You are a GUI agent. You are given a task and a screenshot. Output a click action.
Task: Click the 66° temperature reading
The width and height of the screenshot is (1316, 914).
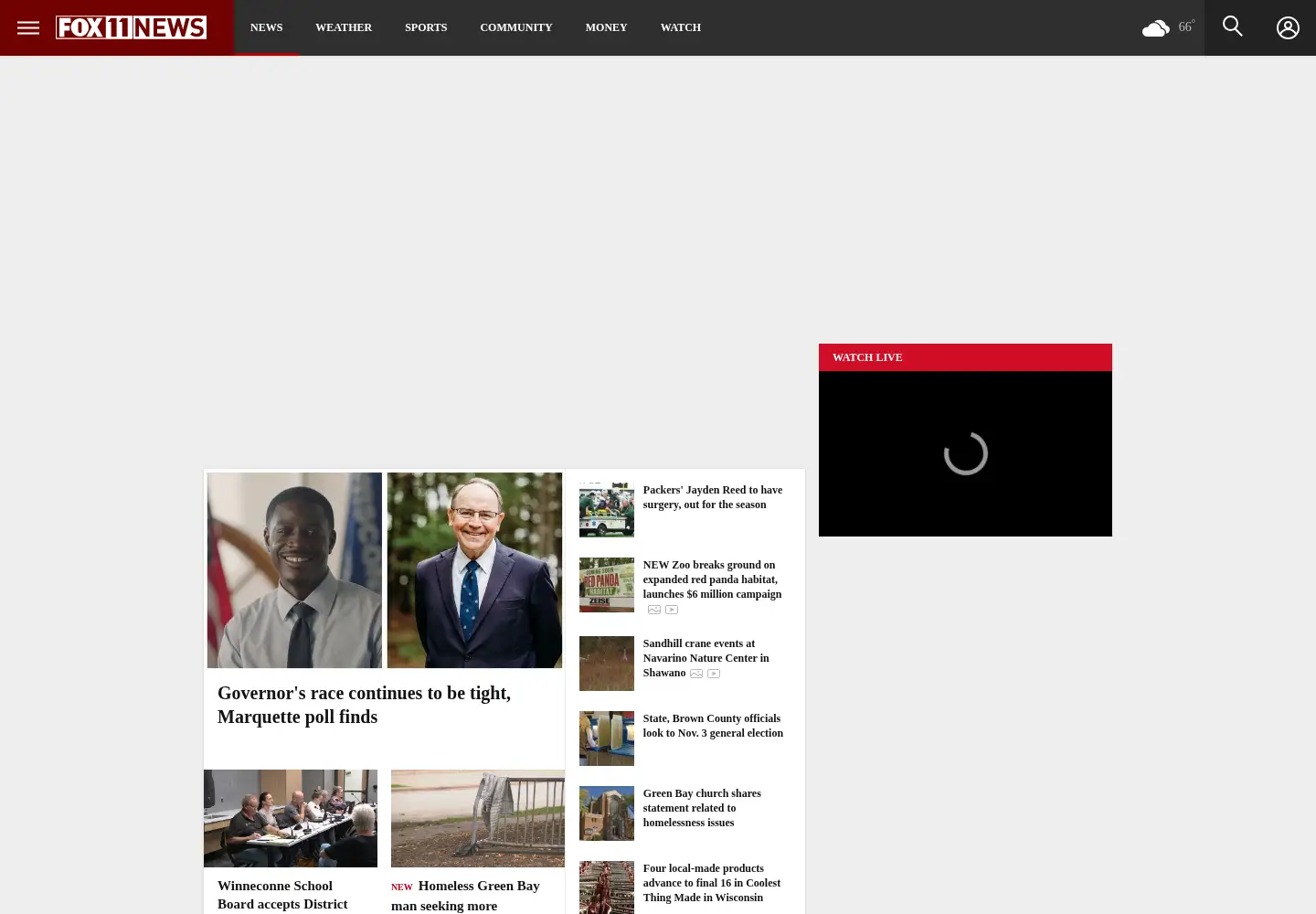click(x=1186, y=27)
